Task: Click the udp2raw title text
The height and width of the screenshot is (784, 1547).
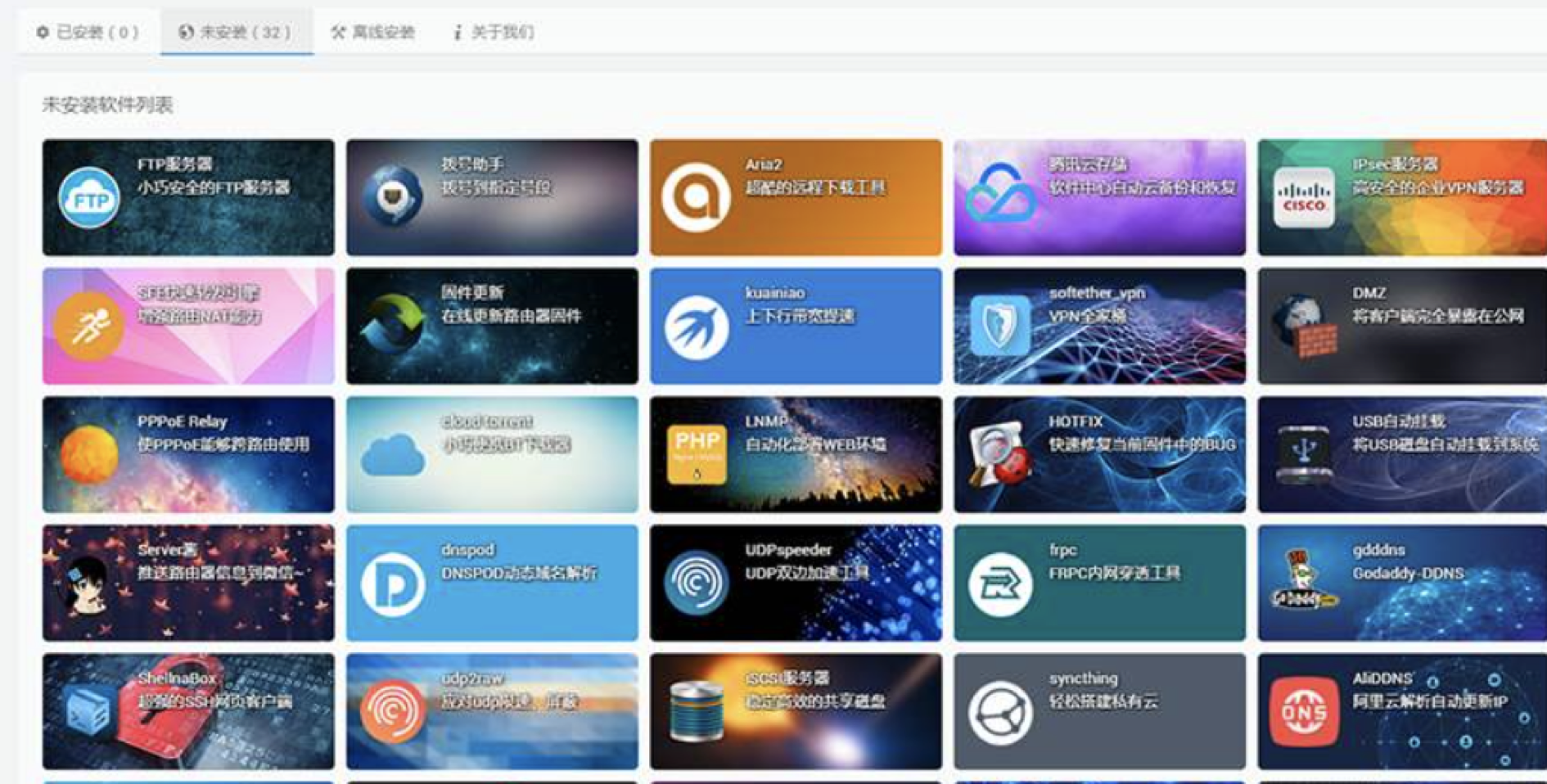Action: [x=472, y=678]
